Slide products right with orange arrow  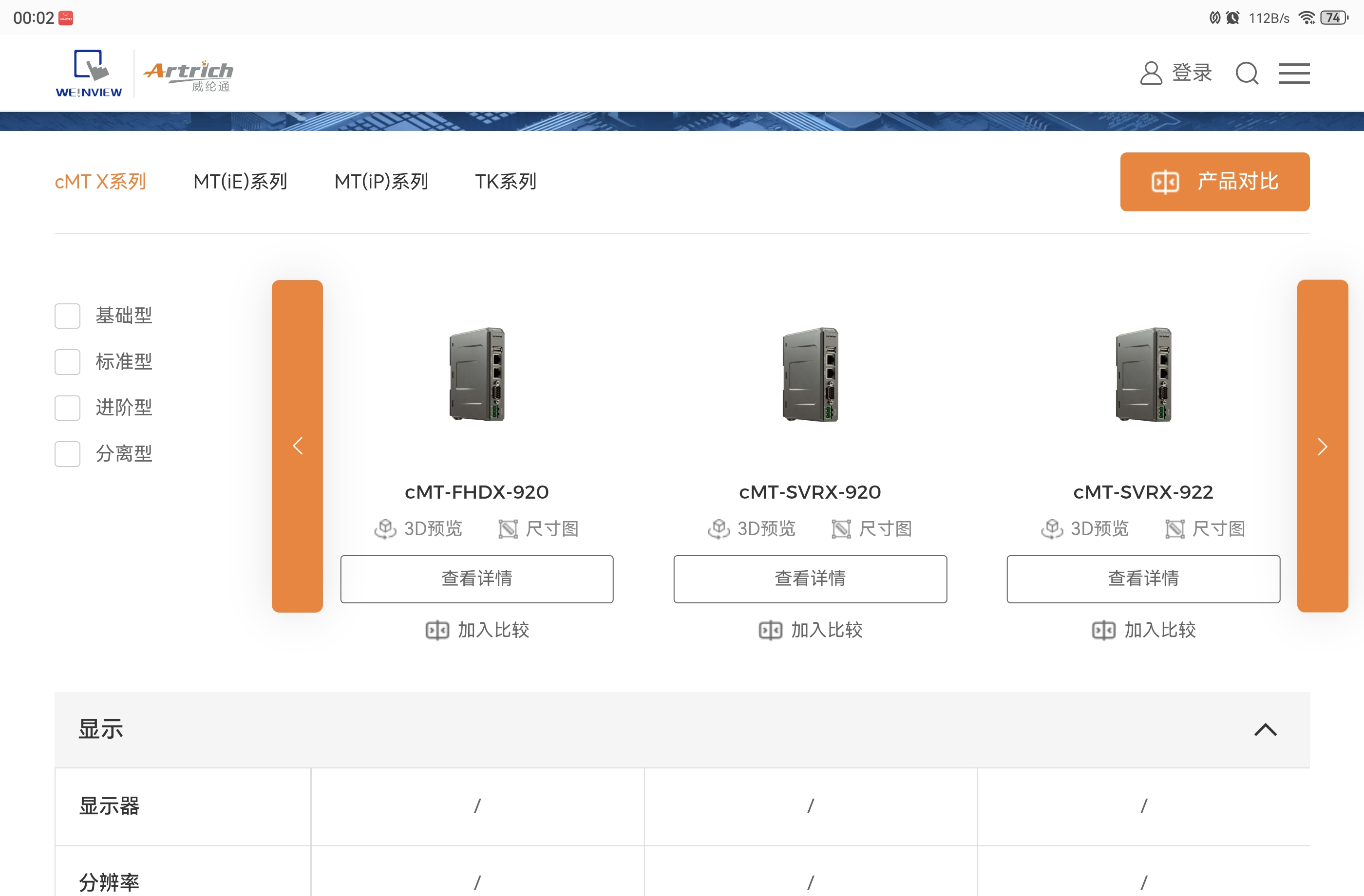[1322, 446]
